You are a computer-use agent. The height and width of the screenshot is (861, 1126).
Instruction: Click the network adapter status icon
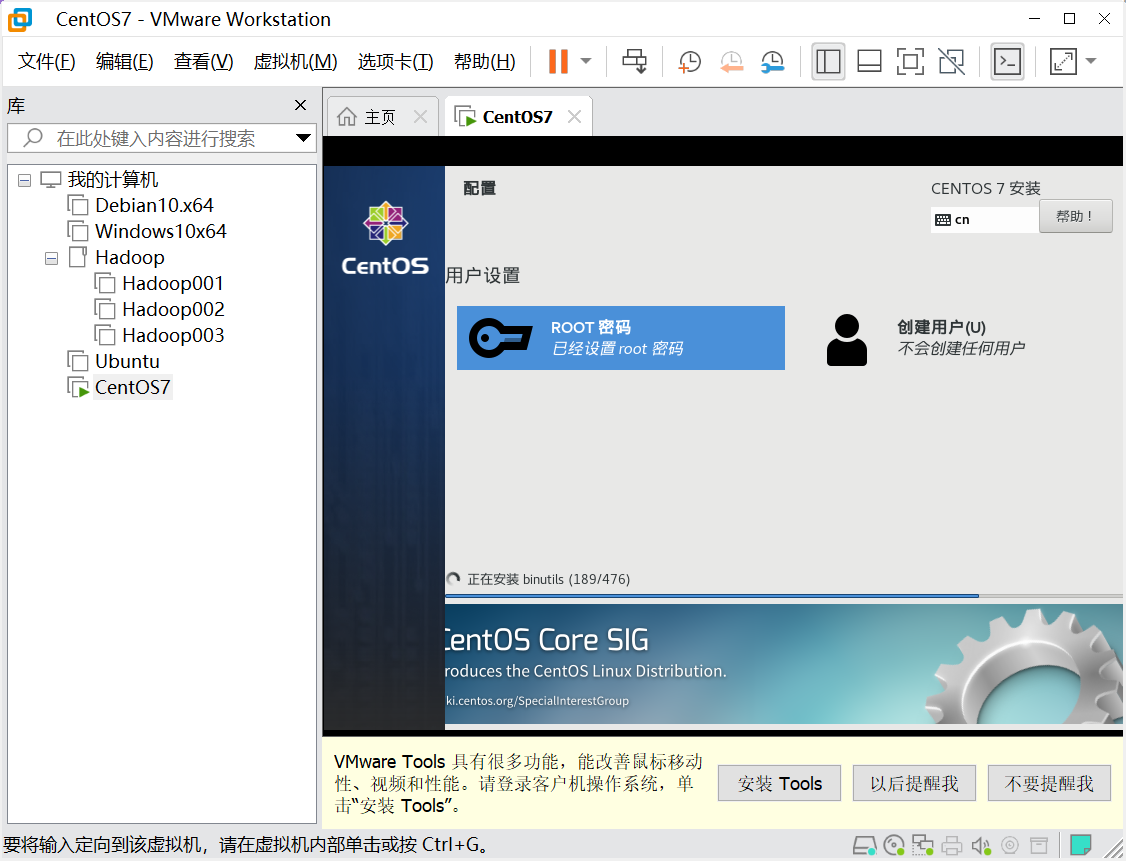coord(923,845)
